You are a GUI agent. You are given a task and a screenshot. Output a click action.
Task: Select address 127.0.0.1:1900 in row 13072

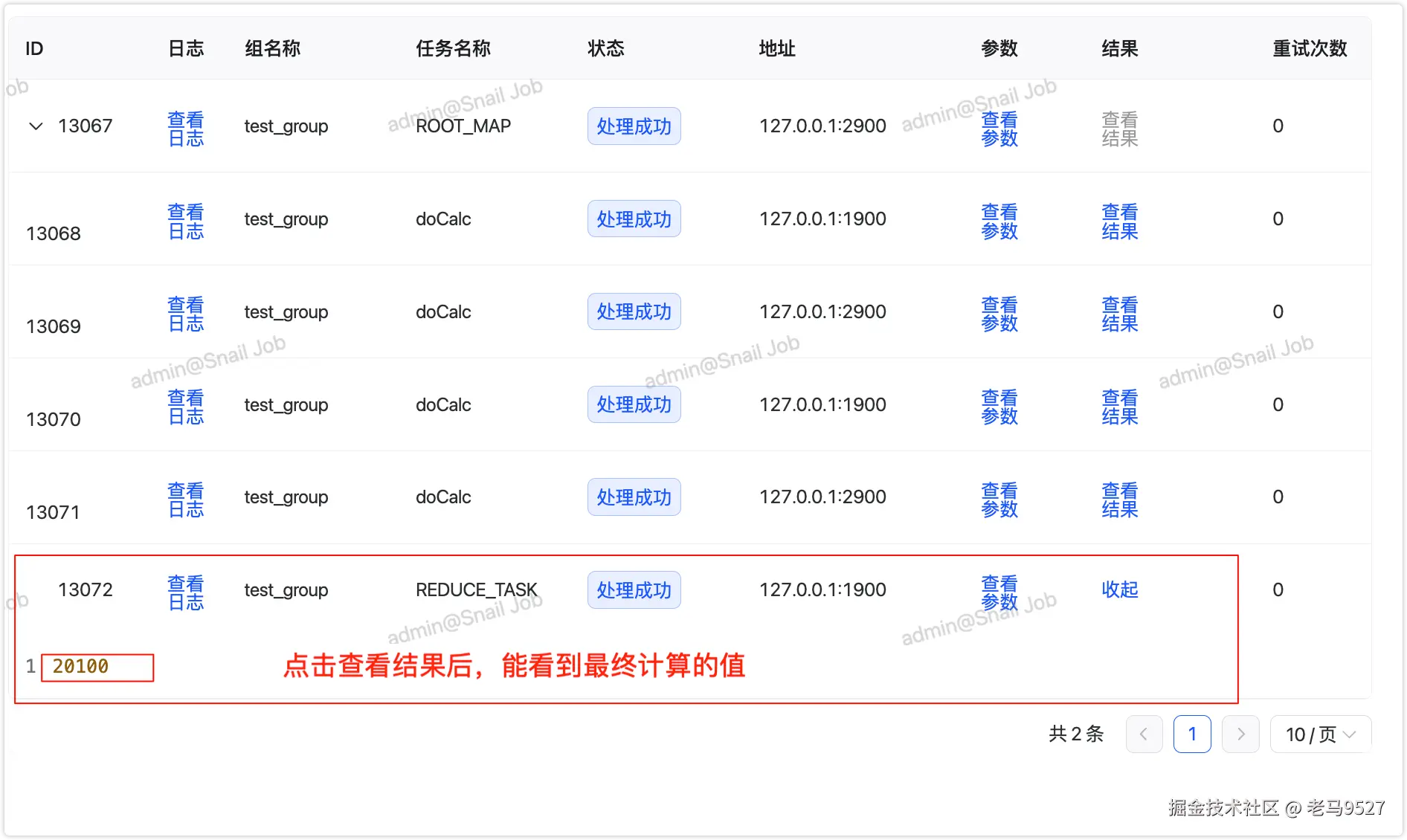[822, 589]
